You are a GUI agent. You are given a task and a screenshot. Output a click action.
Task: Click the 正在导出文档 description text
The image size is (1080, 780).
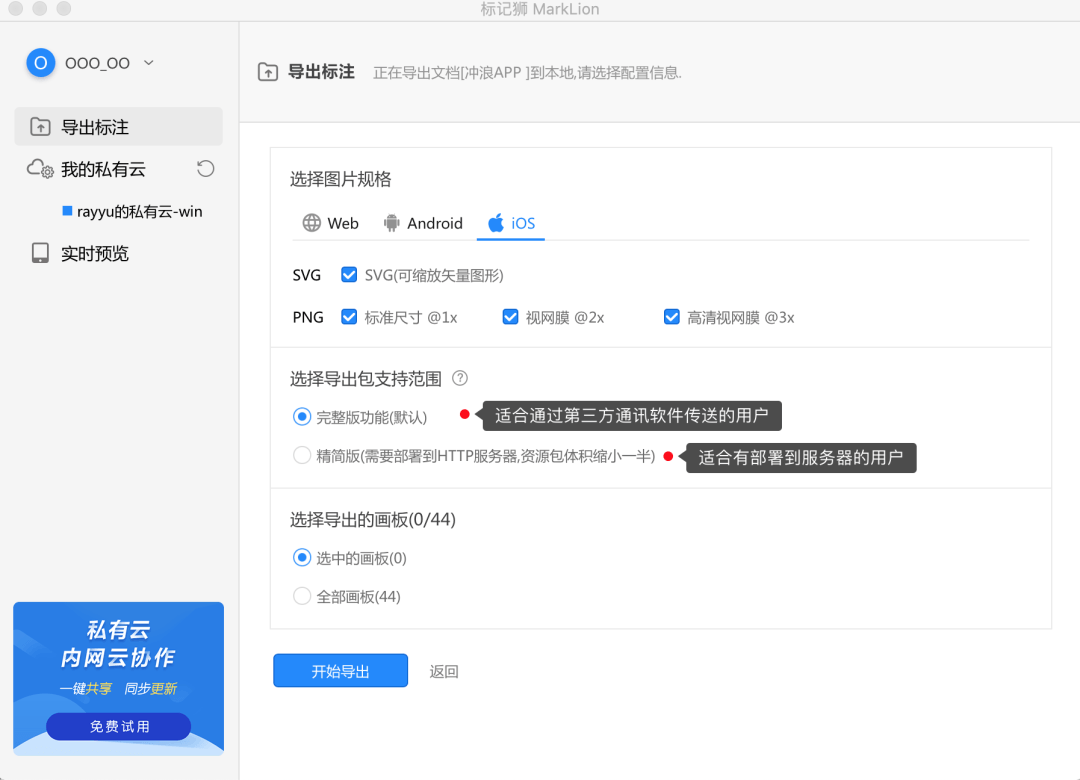pyautogui.click(x=528, y=72)
